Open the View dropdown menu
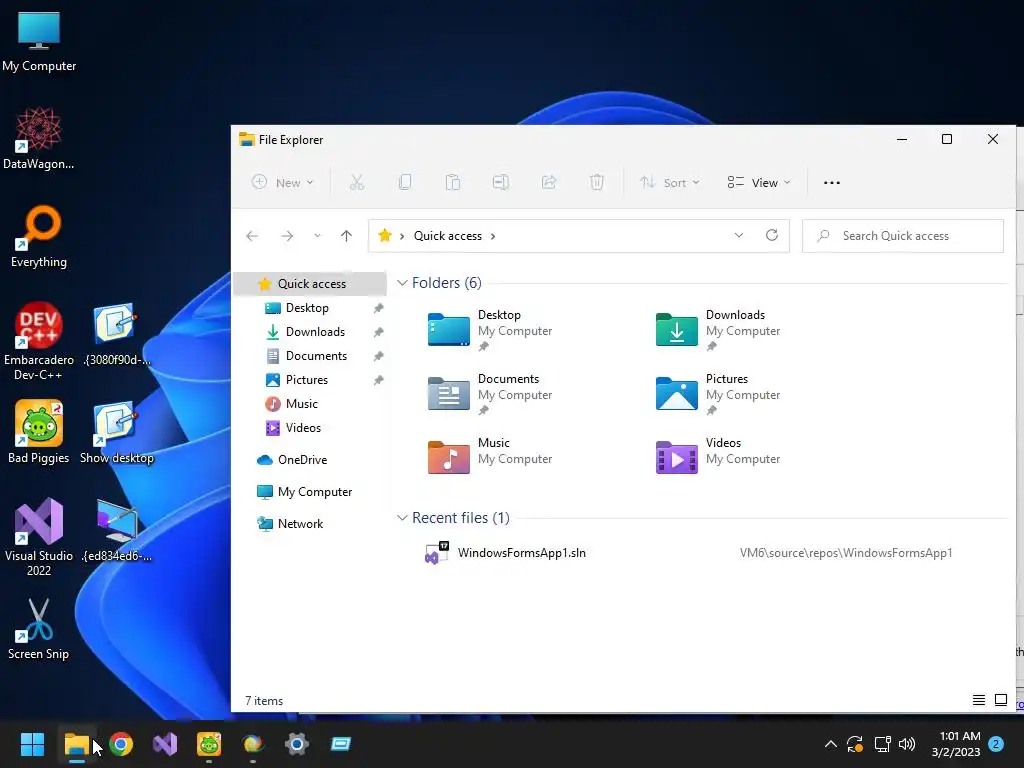This screenshot has width=1024, height=768. (759, 183)
